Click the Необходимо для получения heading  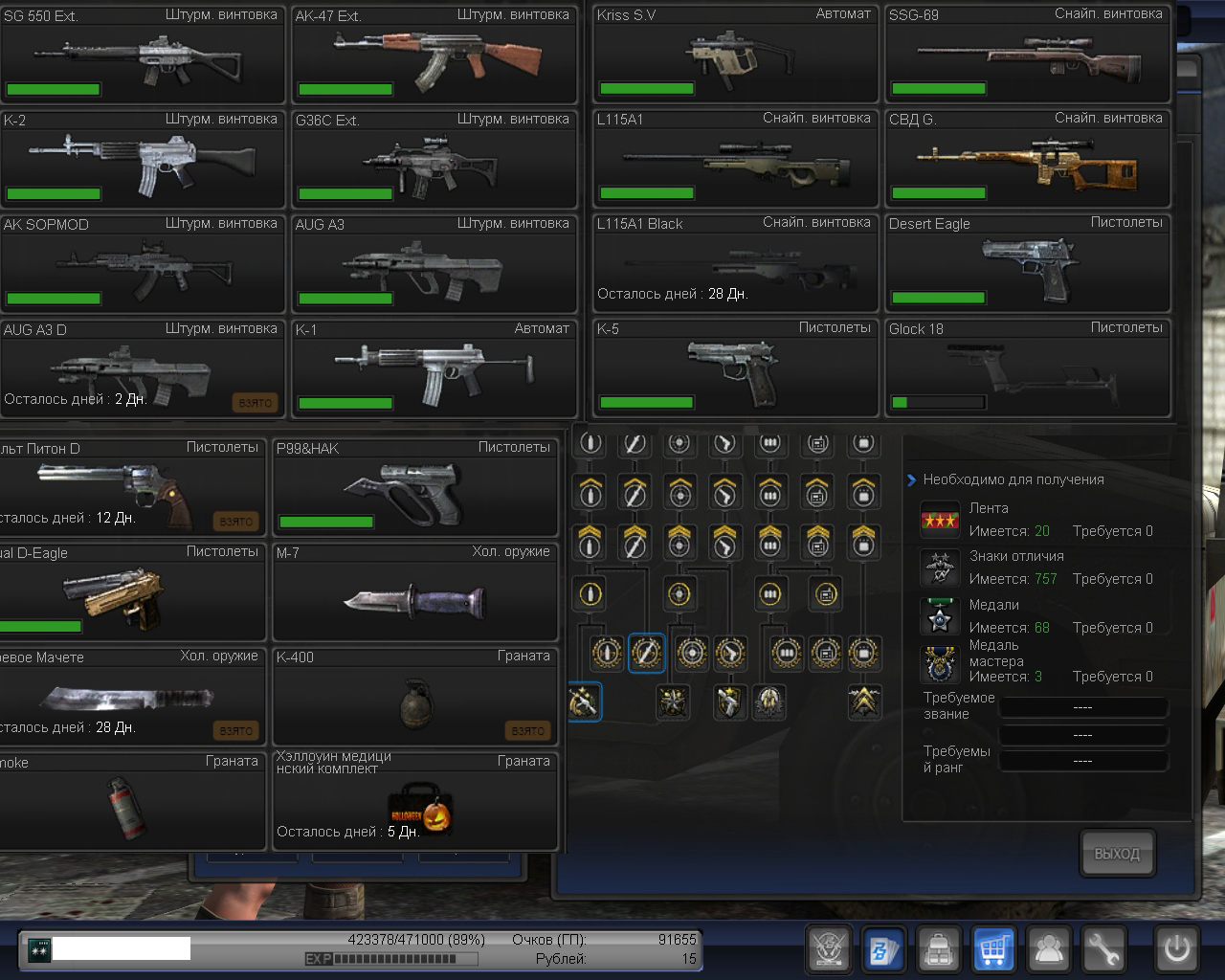1013,479
